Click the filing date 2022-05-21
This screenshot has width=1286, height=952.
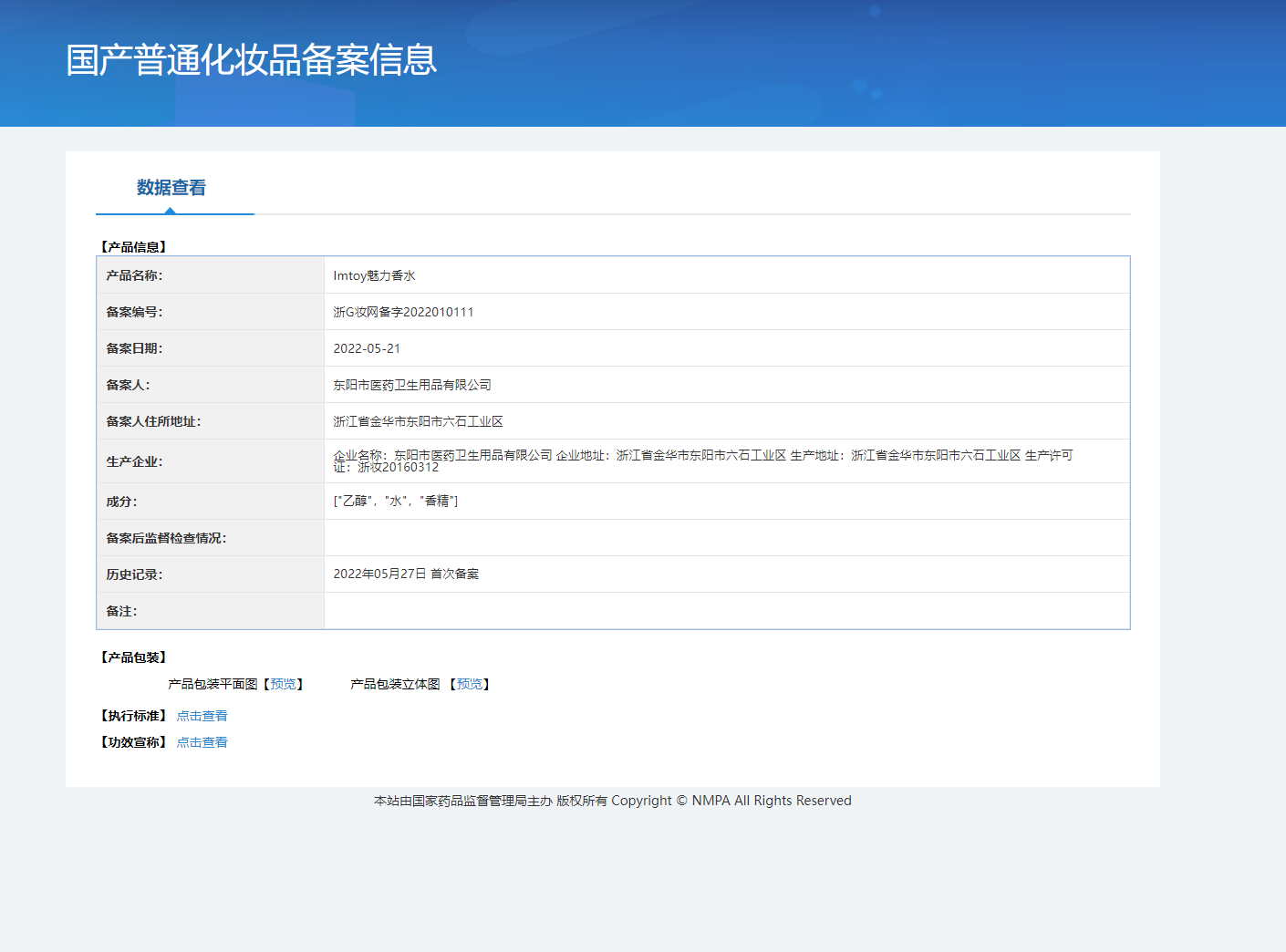367,348
